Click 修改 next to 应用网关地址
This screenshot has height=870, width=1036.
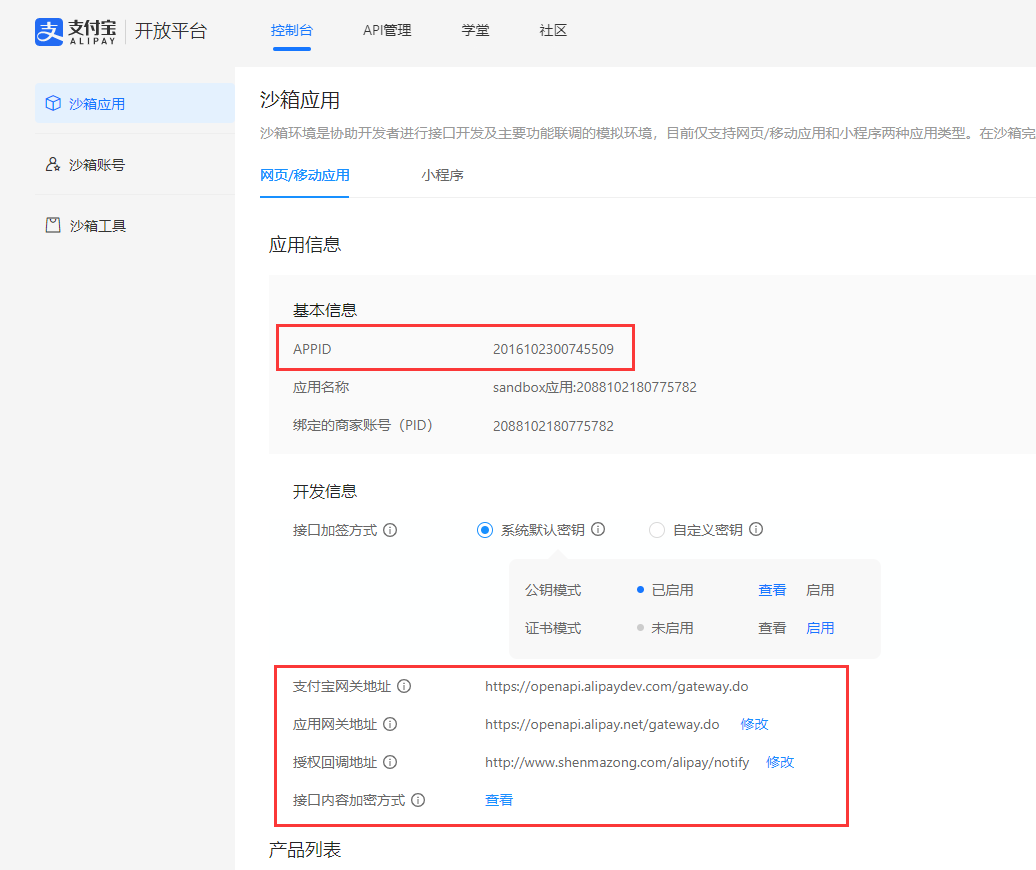754,724
